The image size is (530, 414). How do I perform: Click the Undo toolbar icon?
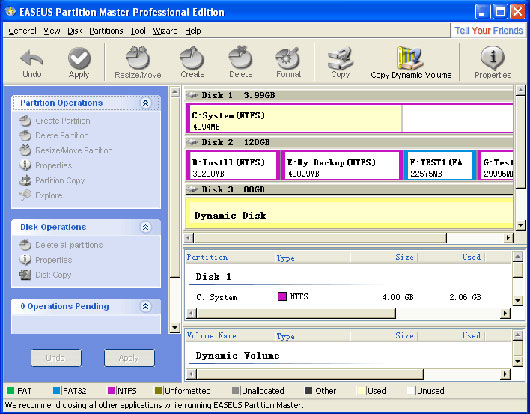coord(32,63)
